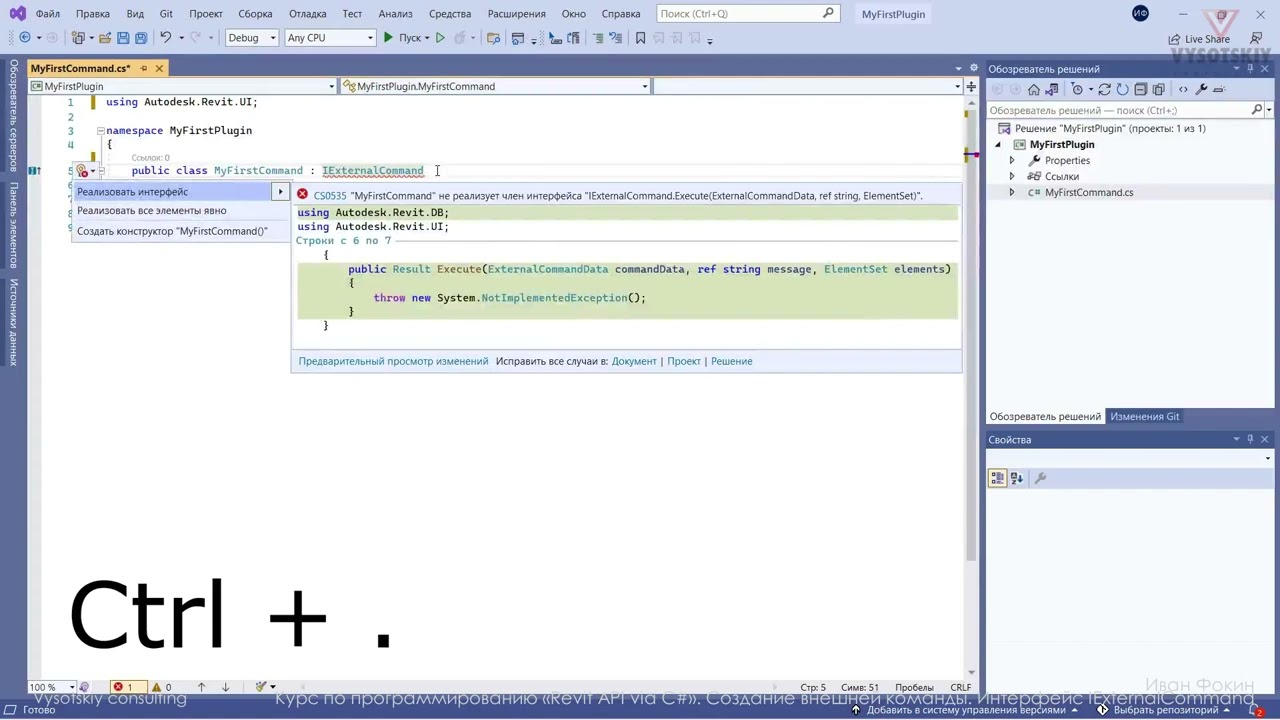Open the Файл menu

coord(47,14)
